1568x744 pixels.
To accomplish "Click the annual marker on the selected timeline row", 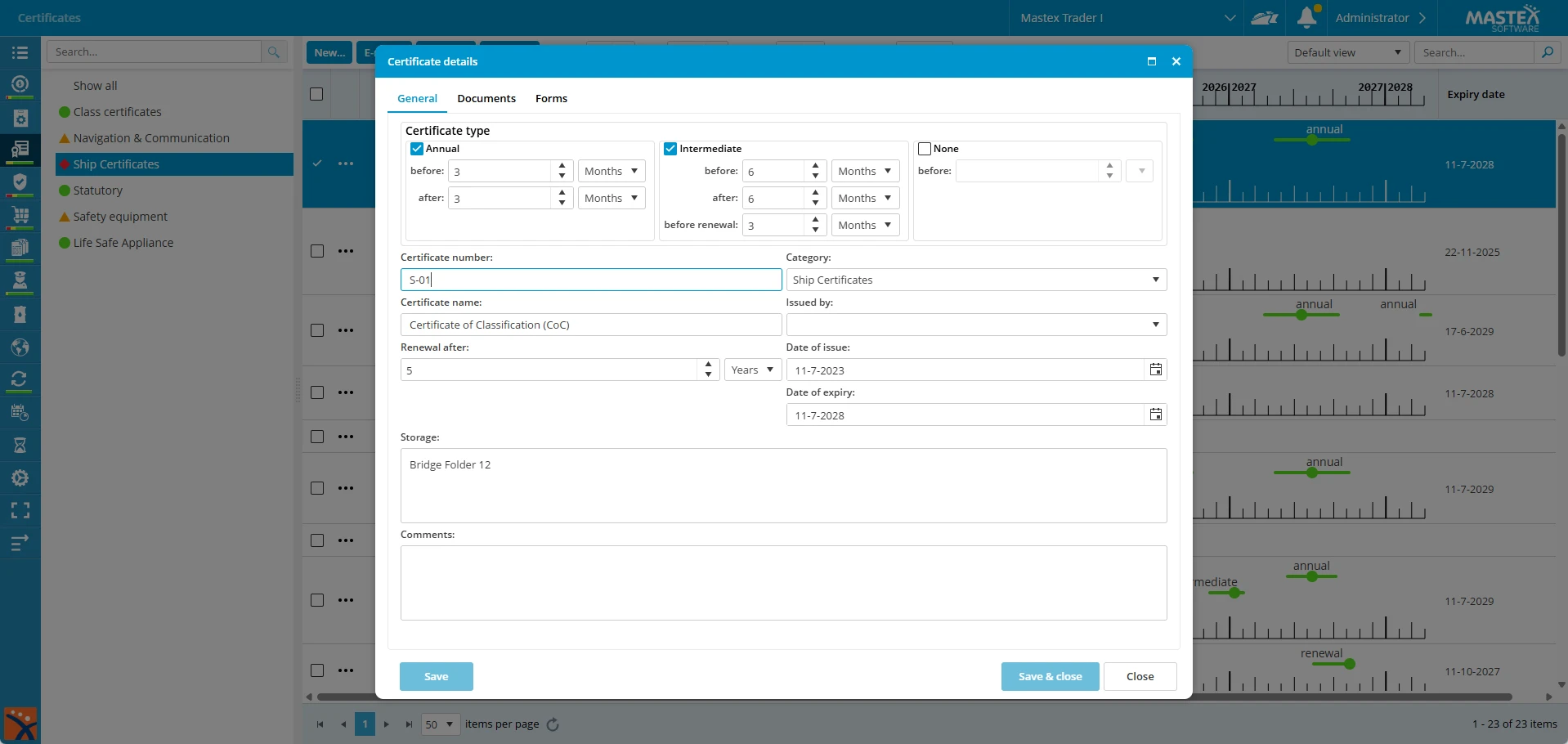I will (x=1312, y=140).
